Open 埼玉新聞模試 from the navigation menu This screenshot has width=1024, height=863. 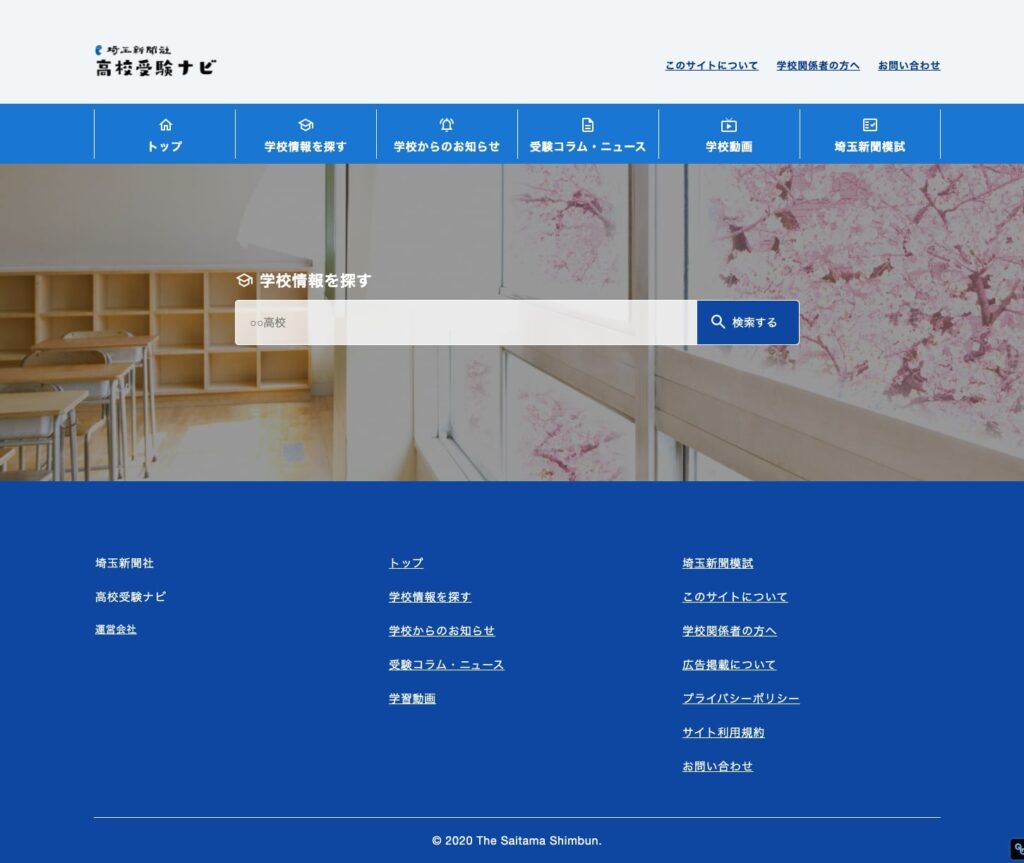[x=869, y=145]
